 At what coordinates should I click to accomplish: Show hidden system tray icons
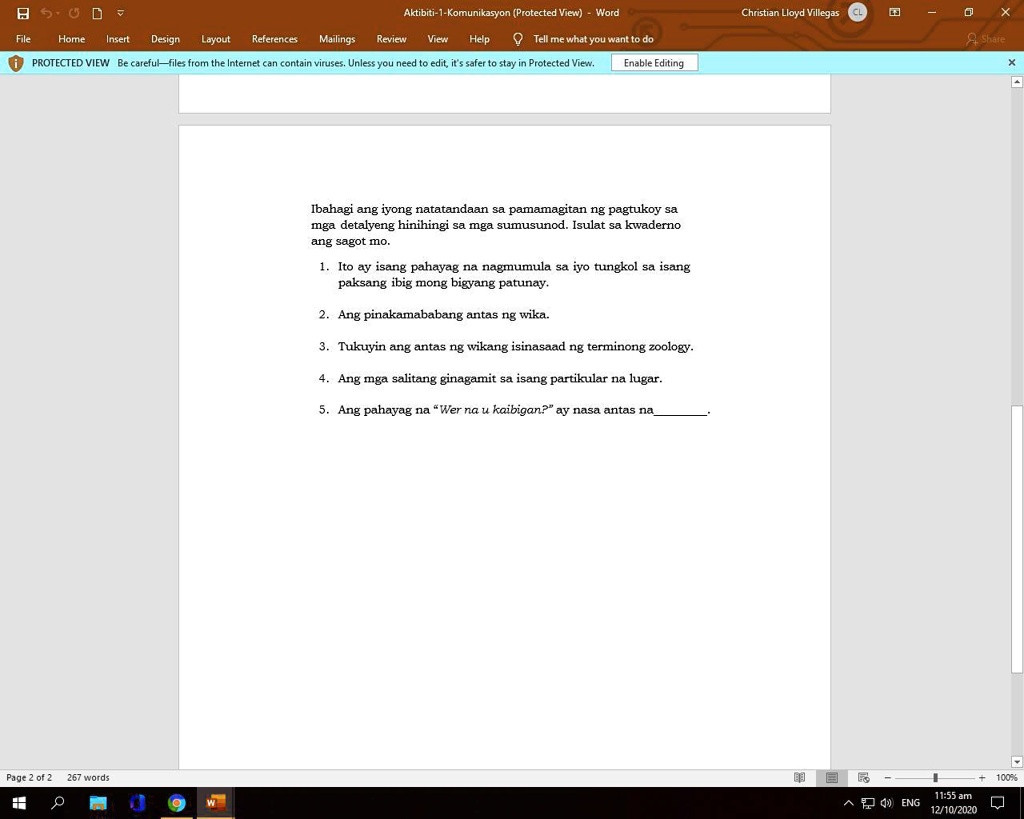(x=848, y=803)
